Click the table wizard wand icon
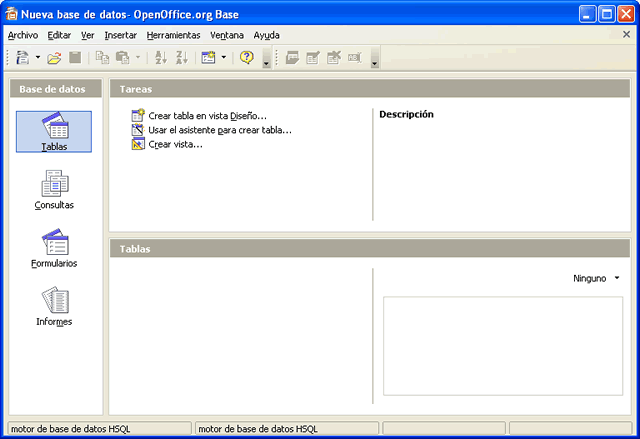The image size is (640, 439). click(138, 130)
